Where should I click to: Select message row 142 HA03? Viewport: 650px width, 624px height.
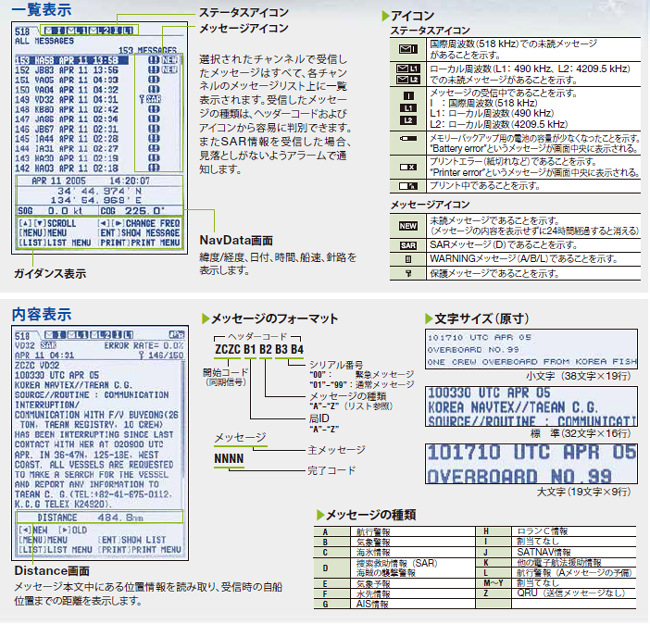click(x=67, y=168)
